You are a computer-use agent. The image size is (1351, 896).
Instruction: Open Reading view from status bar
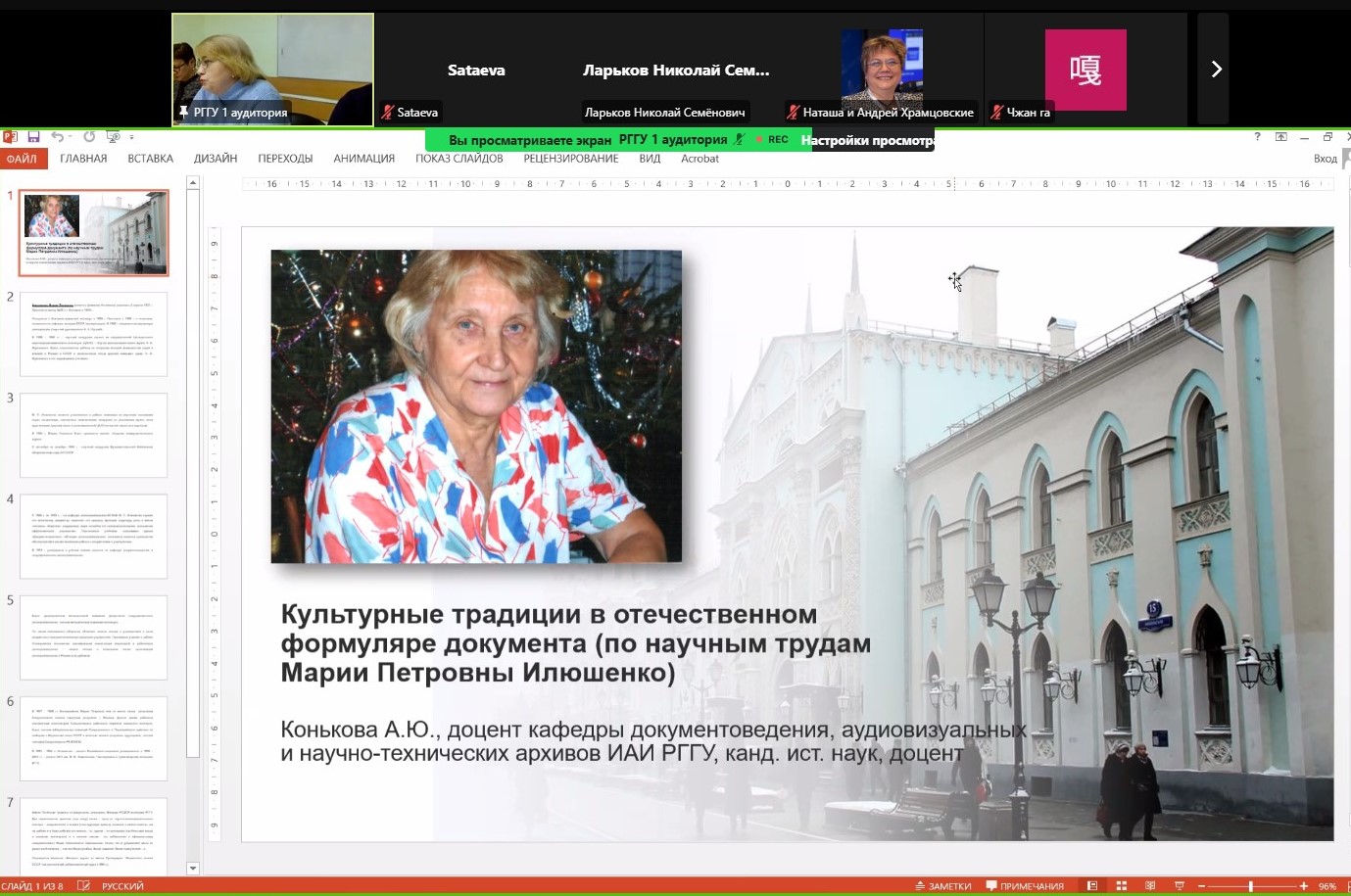1150,885
